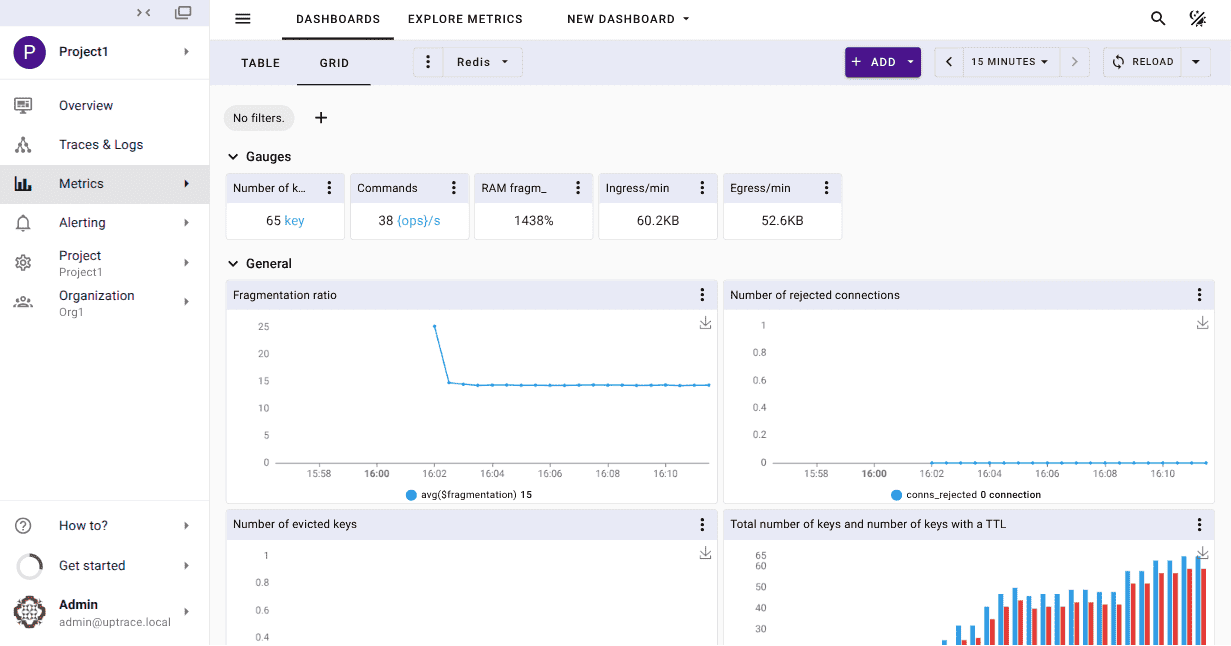Click the Project gear icon

(x=23, y=263)
